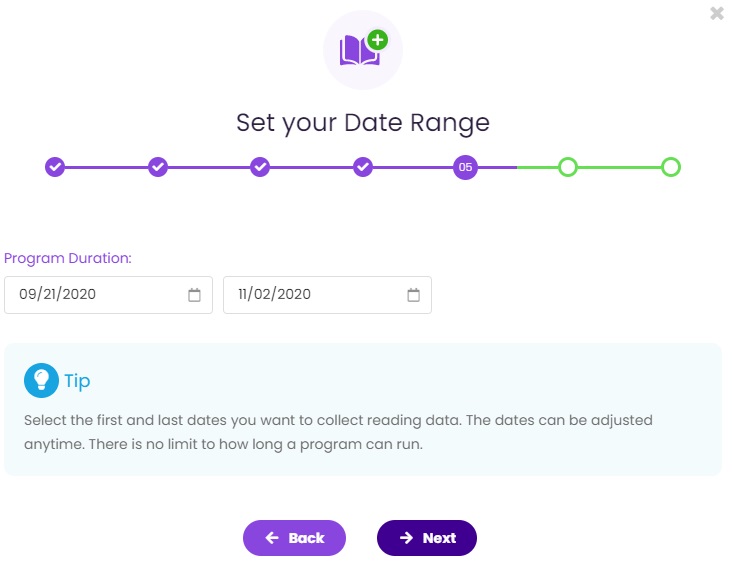Jump to first completed wizard step
733x569 pixels.
pyautogui.click(x=55, y=167)
